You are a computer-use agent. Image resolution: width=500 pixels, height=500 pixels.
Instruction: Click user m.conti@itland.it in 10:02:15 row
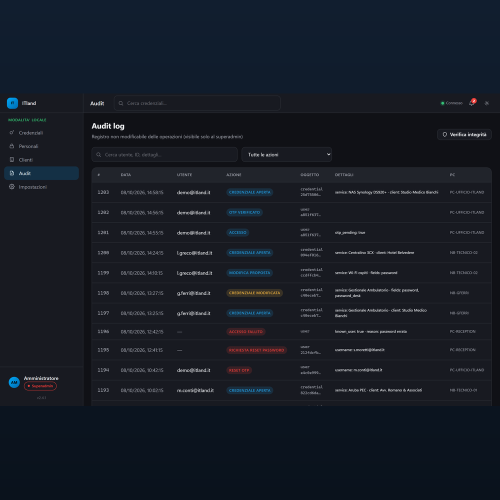pos(195,390)
